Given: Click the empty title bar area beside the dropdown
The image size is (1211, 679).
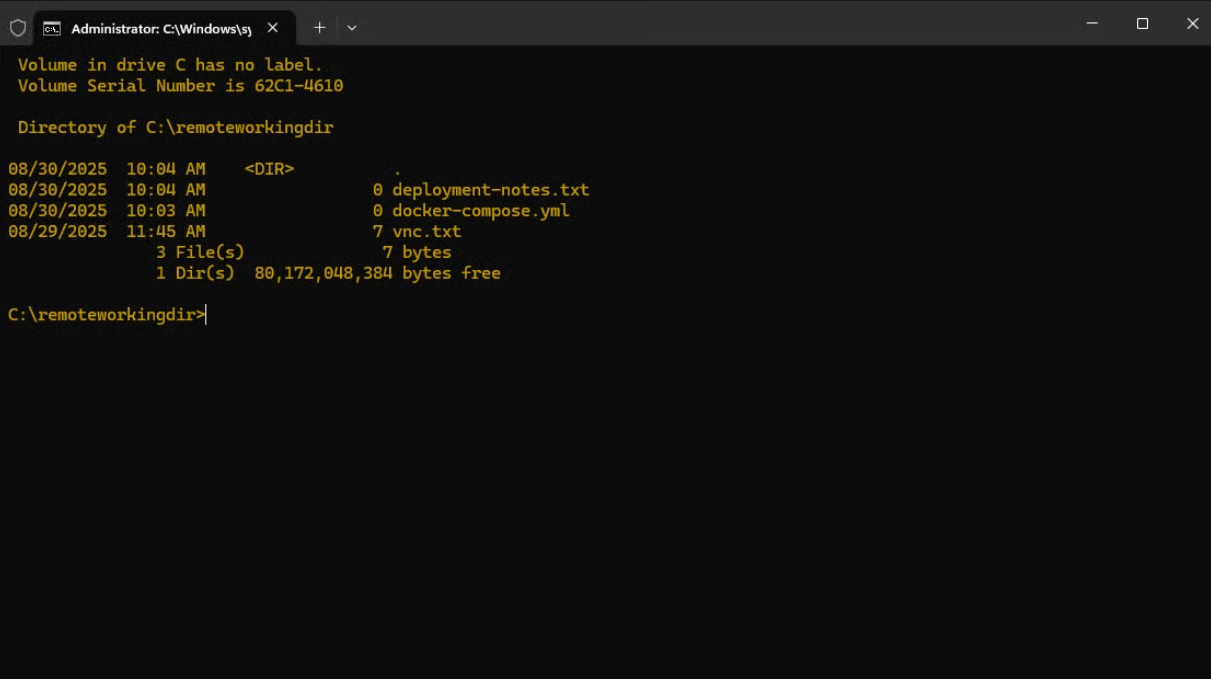Looking at the screenshot, I should [x=700, y=24].
